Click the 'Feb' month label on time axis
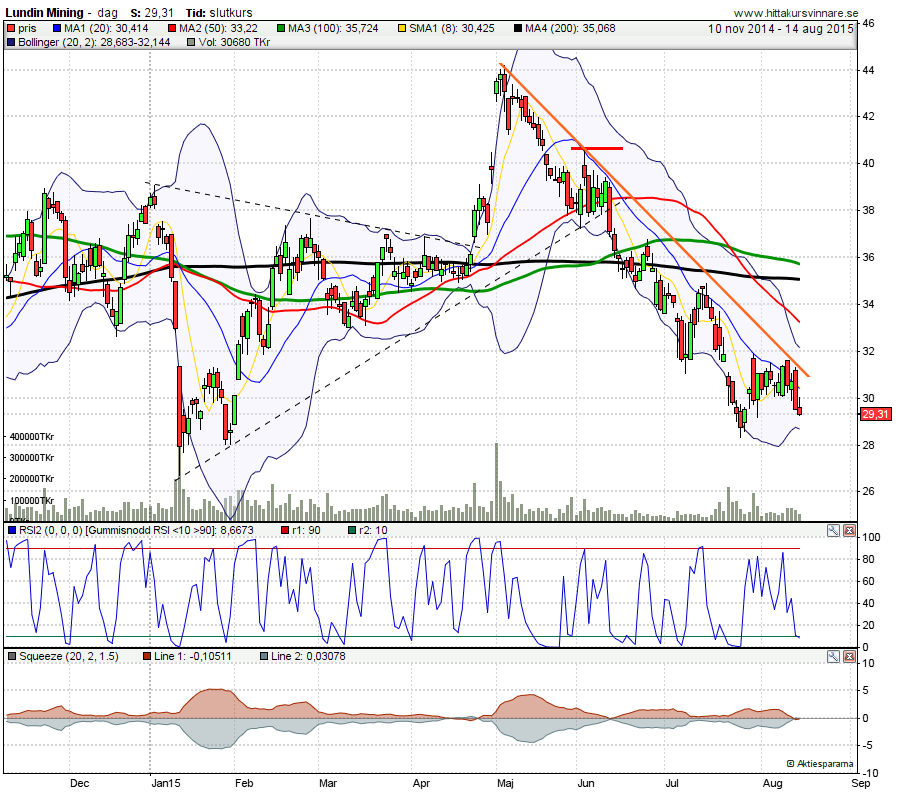This screenshot has width=901, height=796. 244,783
